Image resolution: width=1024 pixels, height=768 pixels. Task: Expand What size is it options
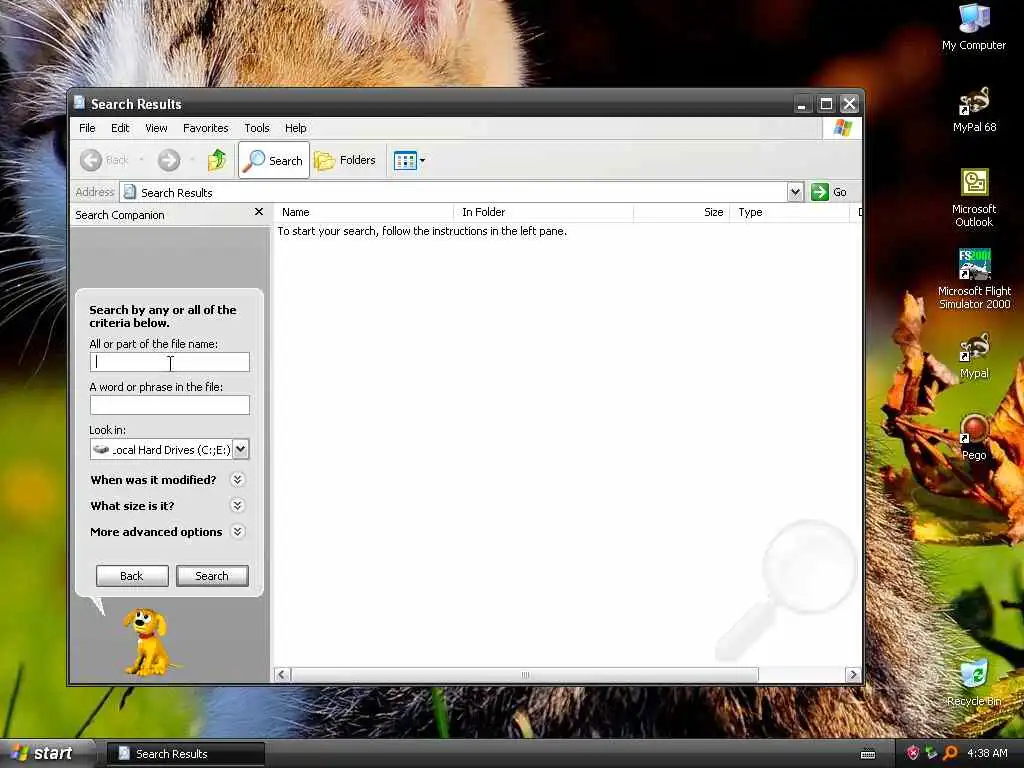[x=238, y=505]
